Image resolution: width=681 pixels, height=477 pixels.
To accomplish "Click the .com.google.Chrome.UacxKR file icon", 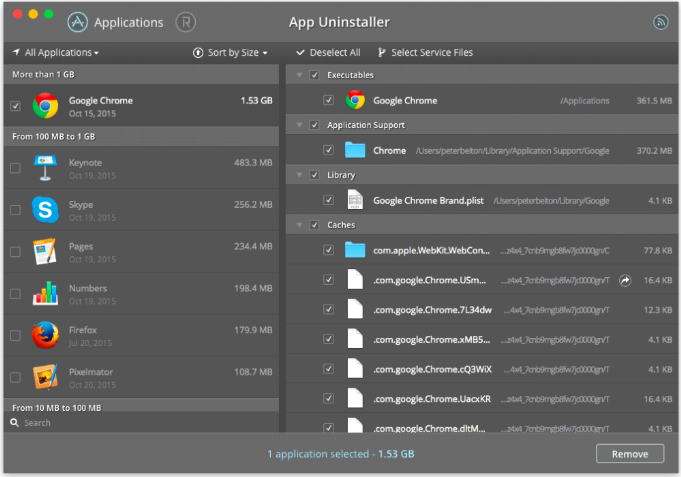I will pyautogui.click(x=355, y=398).
